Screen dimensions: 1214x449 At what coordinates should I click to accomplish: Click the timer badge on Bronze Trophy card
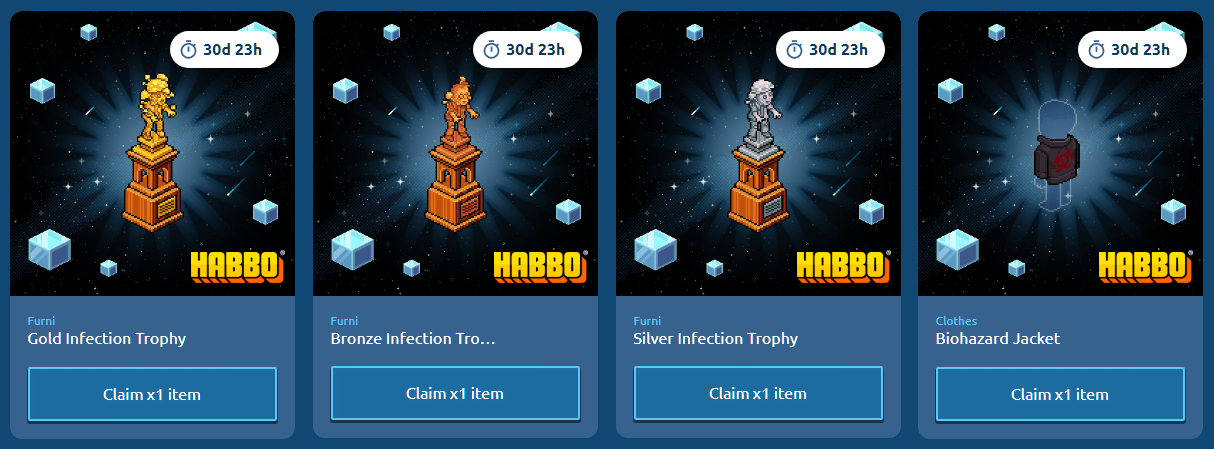coord(527,49)
